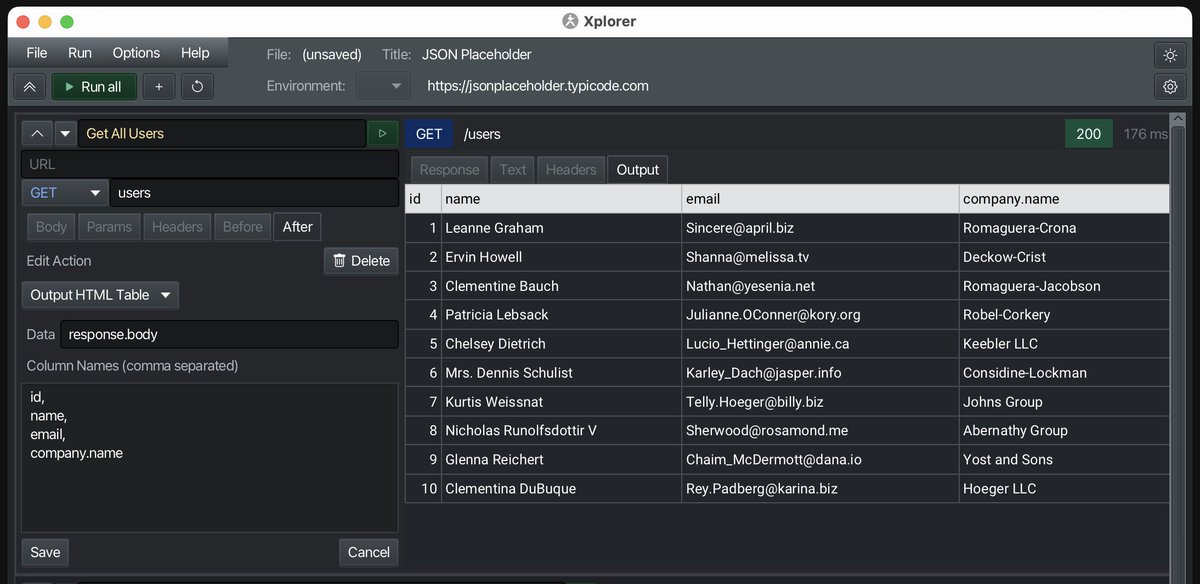The height and width of the screenshot is (584, 1200).
Task: Click the 200 status code badge
Action: point(1089,134)
